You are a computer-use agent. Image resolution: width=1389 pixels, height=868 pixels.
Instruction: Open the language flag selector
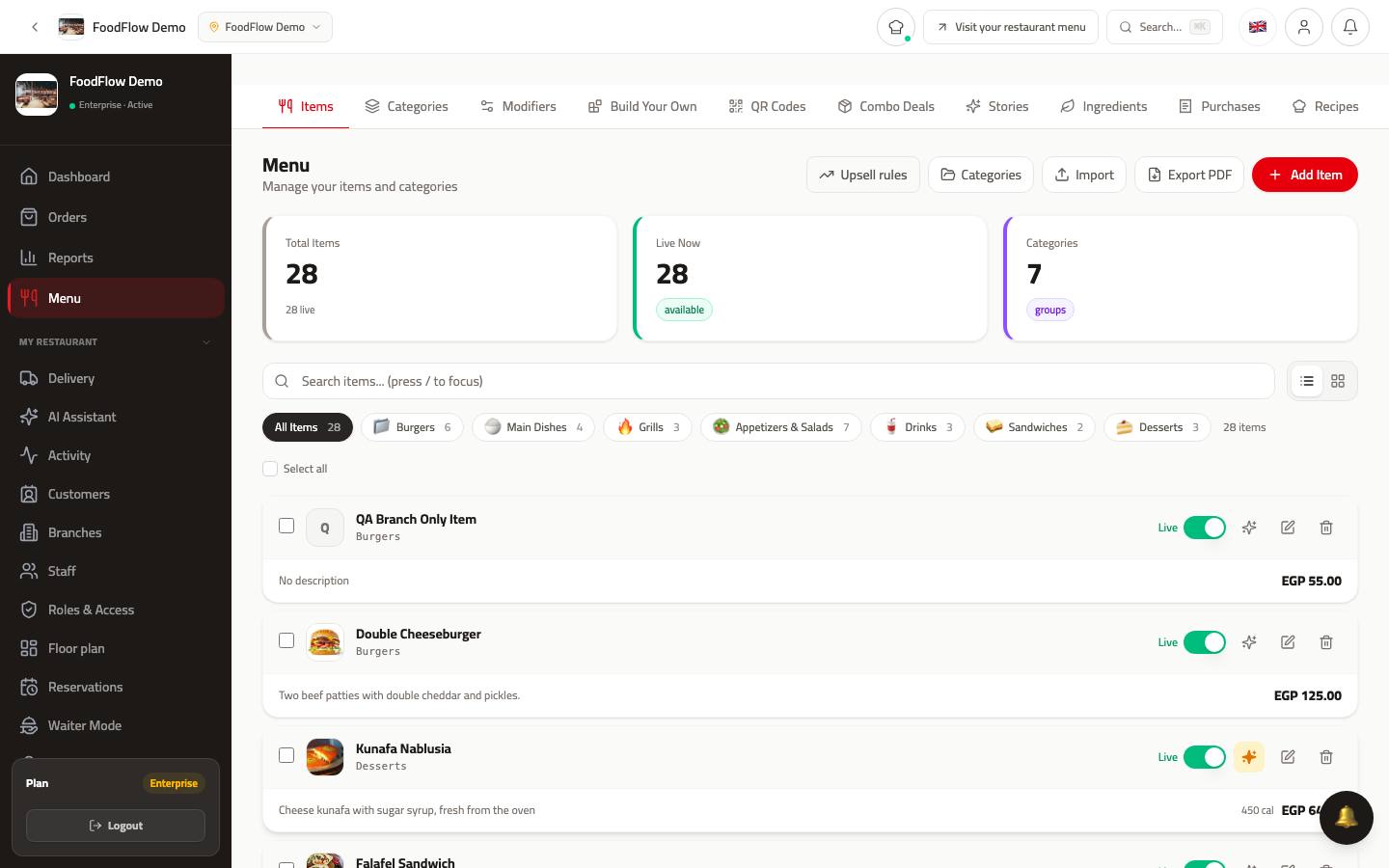pyautogui.click(x=1258, y=27)
